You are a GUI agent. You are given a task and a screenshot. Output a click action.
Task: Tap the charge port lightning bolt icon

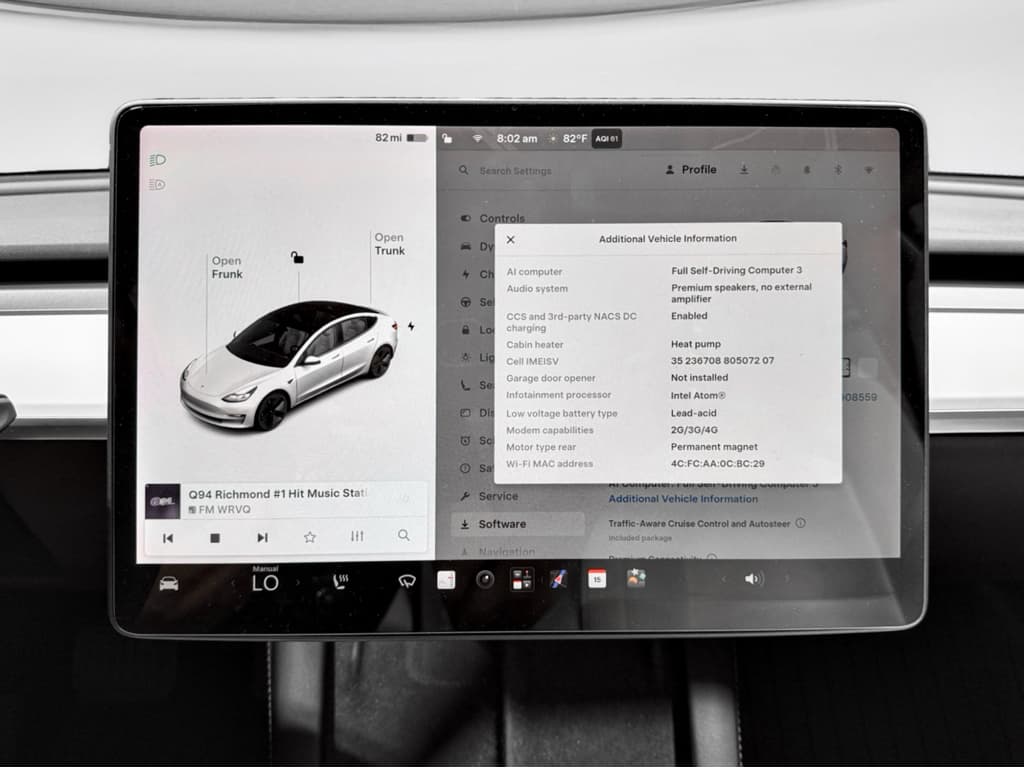pyautogui.click(x=411, y=326)
